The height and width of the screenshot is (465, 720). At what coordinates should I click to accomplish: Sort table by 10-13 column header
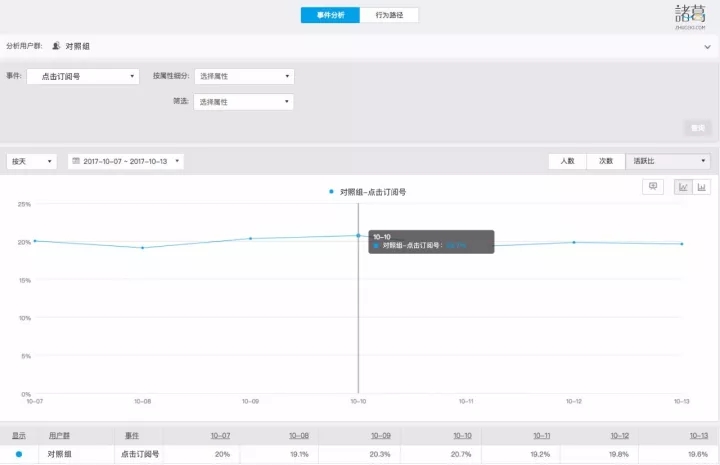(x=698, y=435)
